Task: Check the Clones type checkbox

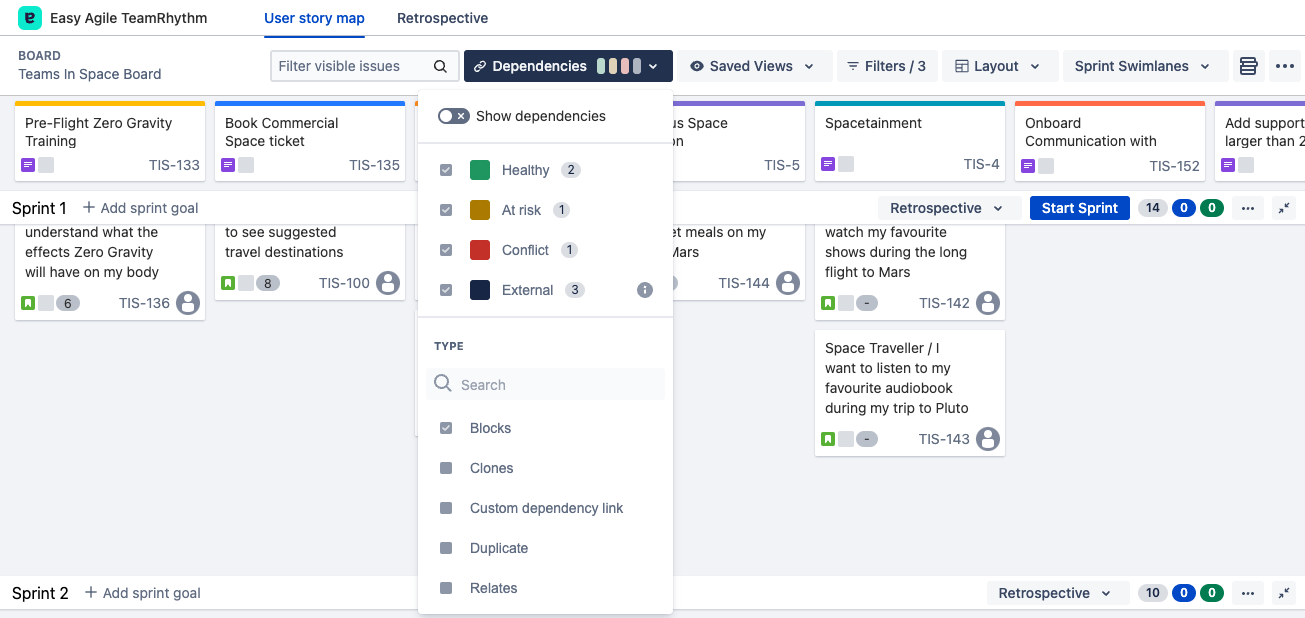Action: tap(446, 468)
